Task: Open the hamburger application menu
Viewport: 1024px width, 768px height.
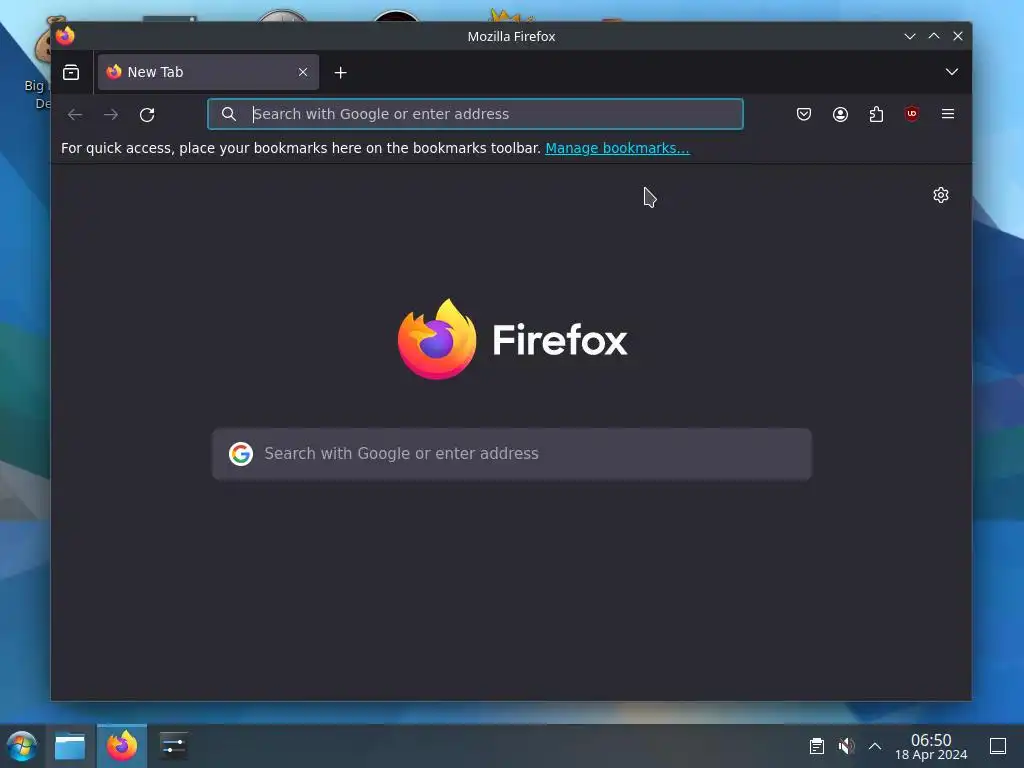Action: coord(948,114)
